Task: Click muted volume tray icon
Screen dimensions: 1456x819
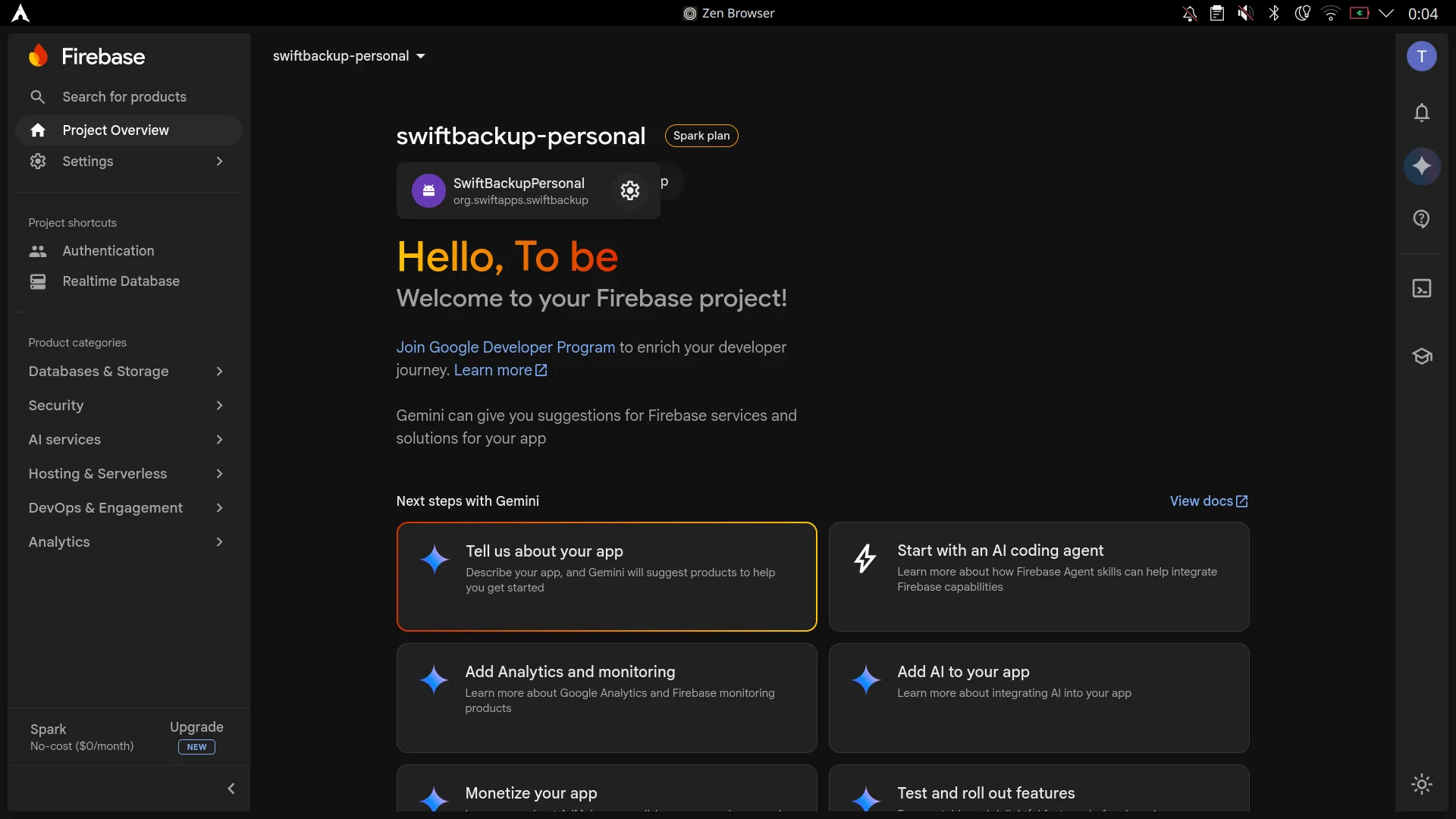Action: pos(1245,13)
